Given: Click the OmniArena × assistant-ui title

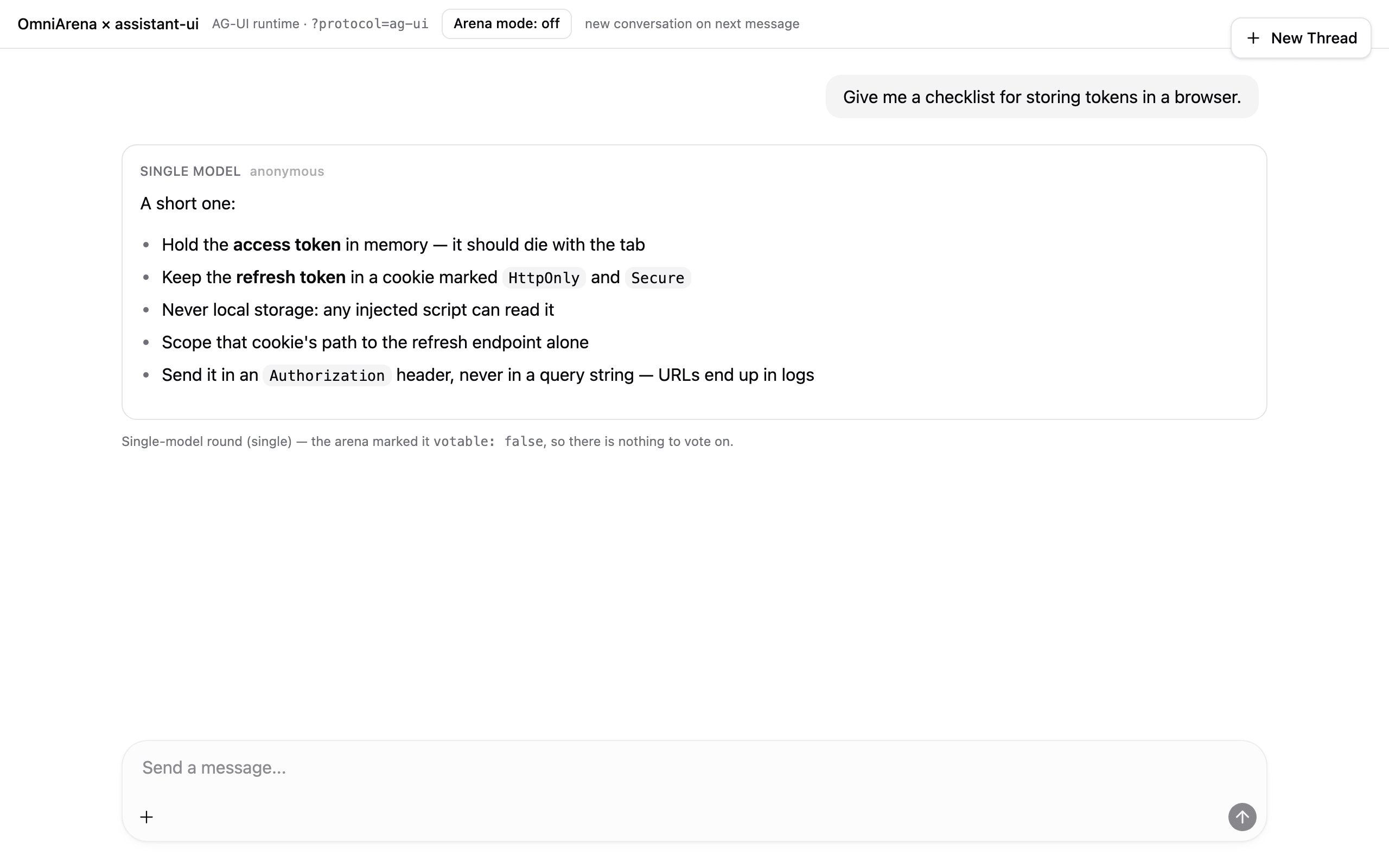Looking at the screenshot, I should click(108, 23).
